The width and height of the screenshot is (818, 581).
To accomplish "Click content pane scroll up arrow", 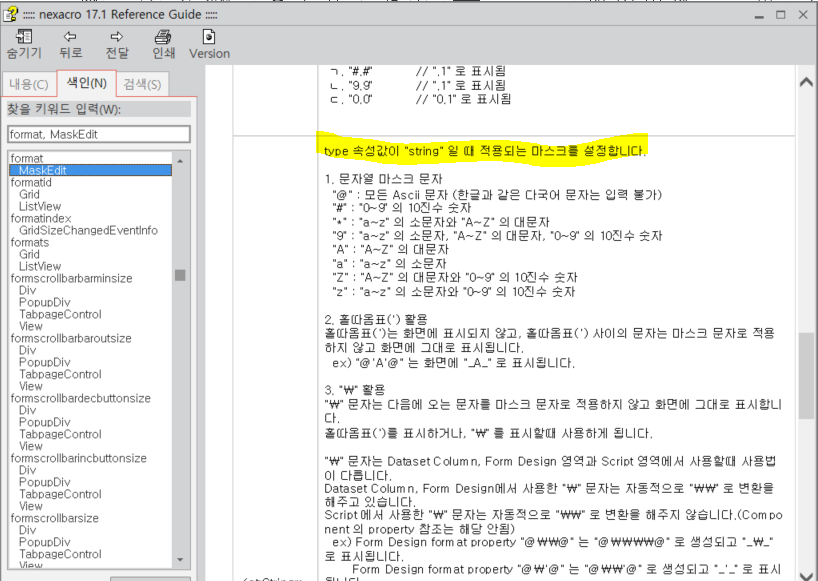I will coord(806,82).
